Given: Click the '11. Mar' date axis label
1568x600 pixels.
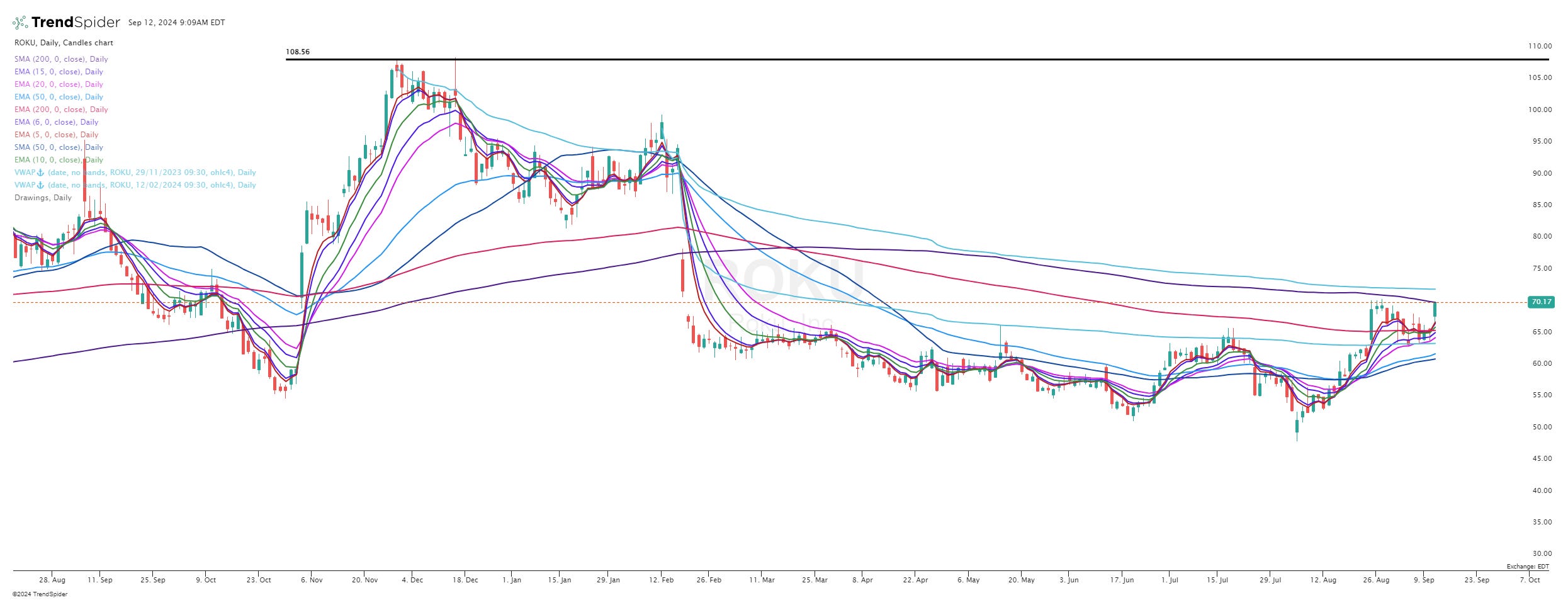Looking at the screenshot, I should 762,580.
